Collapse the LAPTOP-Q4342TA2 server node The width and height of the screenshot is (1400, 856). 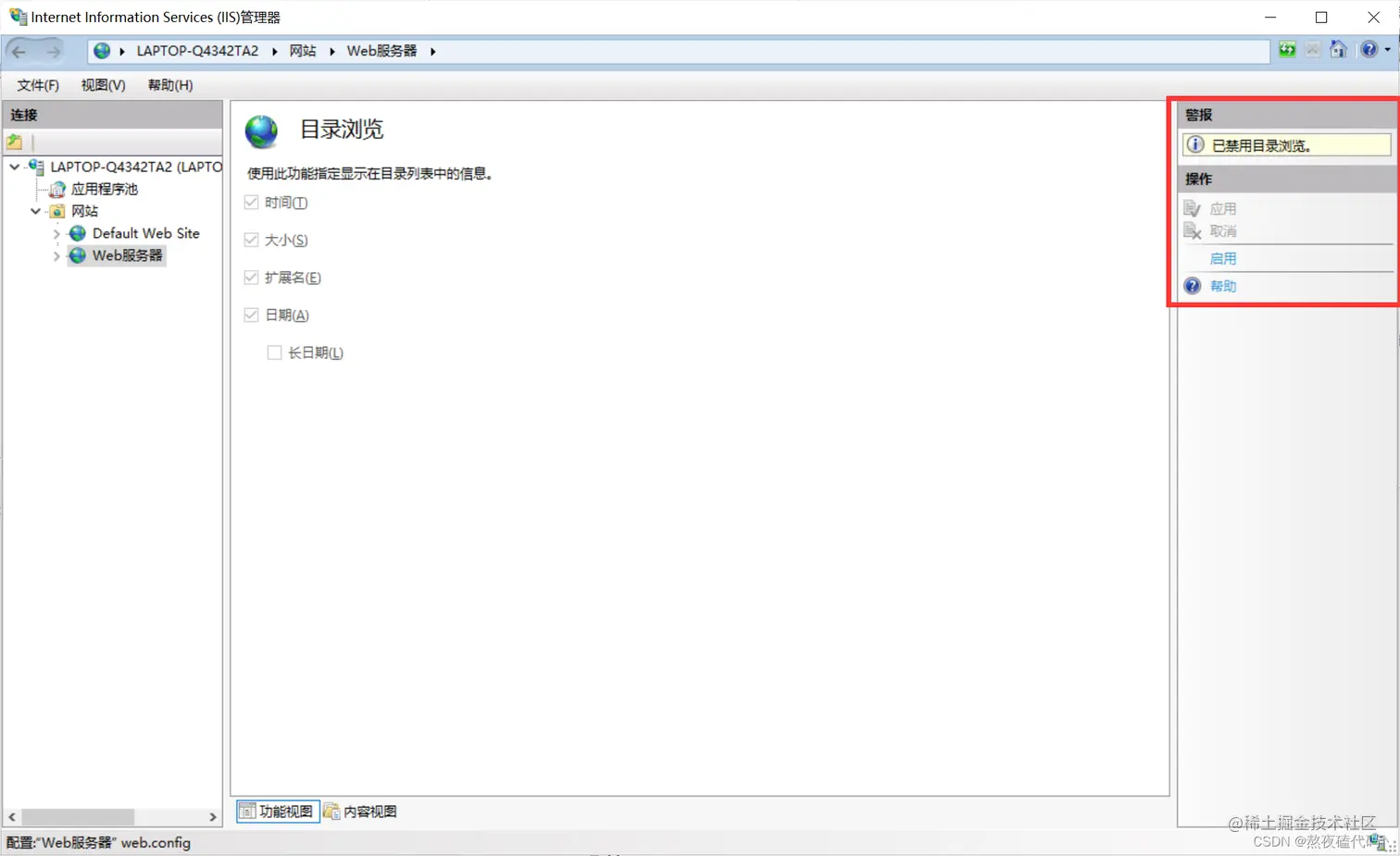tap(14, 167)
